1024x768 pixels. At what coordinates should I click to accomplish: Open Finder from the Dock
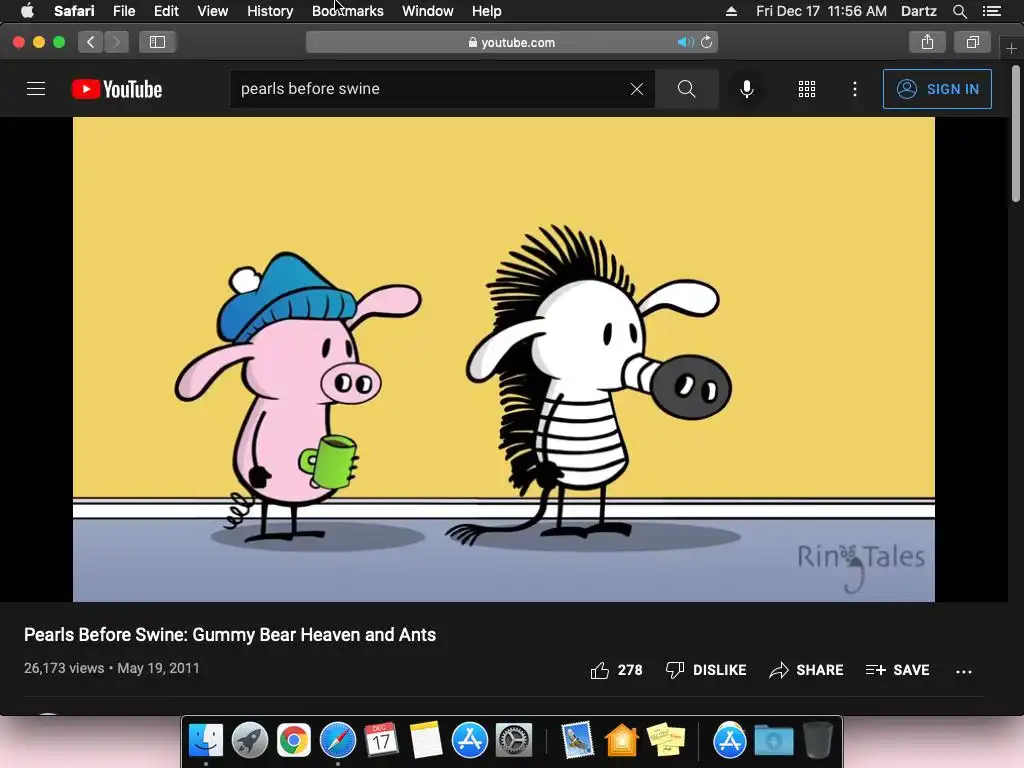tap(206, 741)
